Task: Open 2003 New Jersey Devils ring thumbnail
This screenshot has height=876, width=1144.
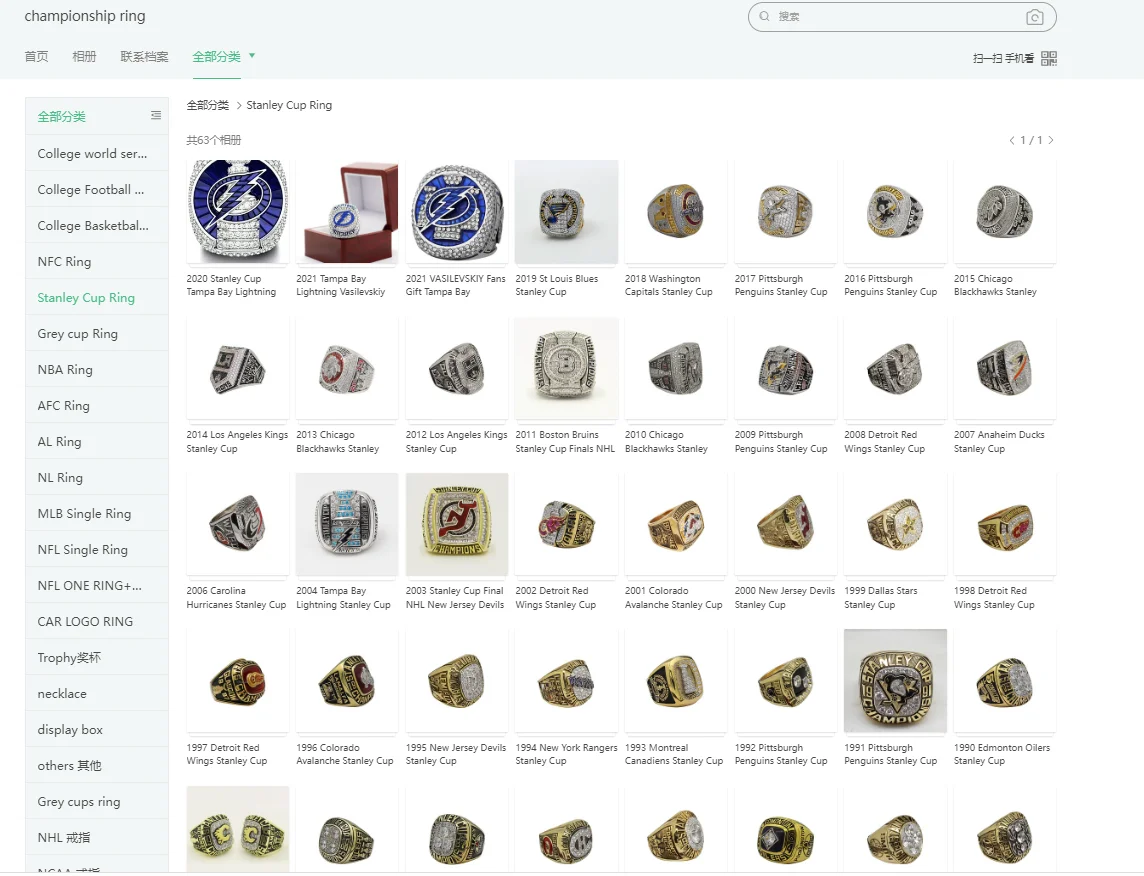Action: [x=457, y=524]
